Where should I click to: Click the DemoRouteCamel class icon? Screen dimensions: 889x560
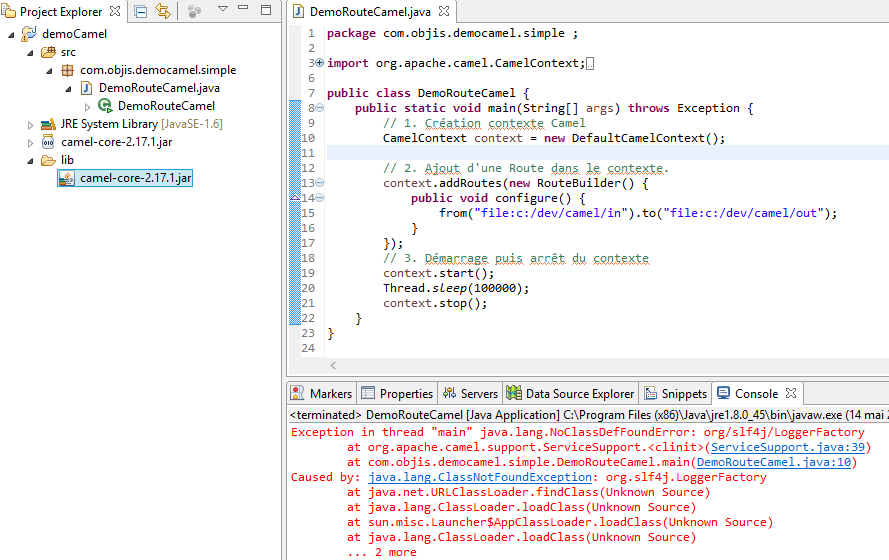[x=105, y=105]
